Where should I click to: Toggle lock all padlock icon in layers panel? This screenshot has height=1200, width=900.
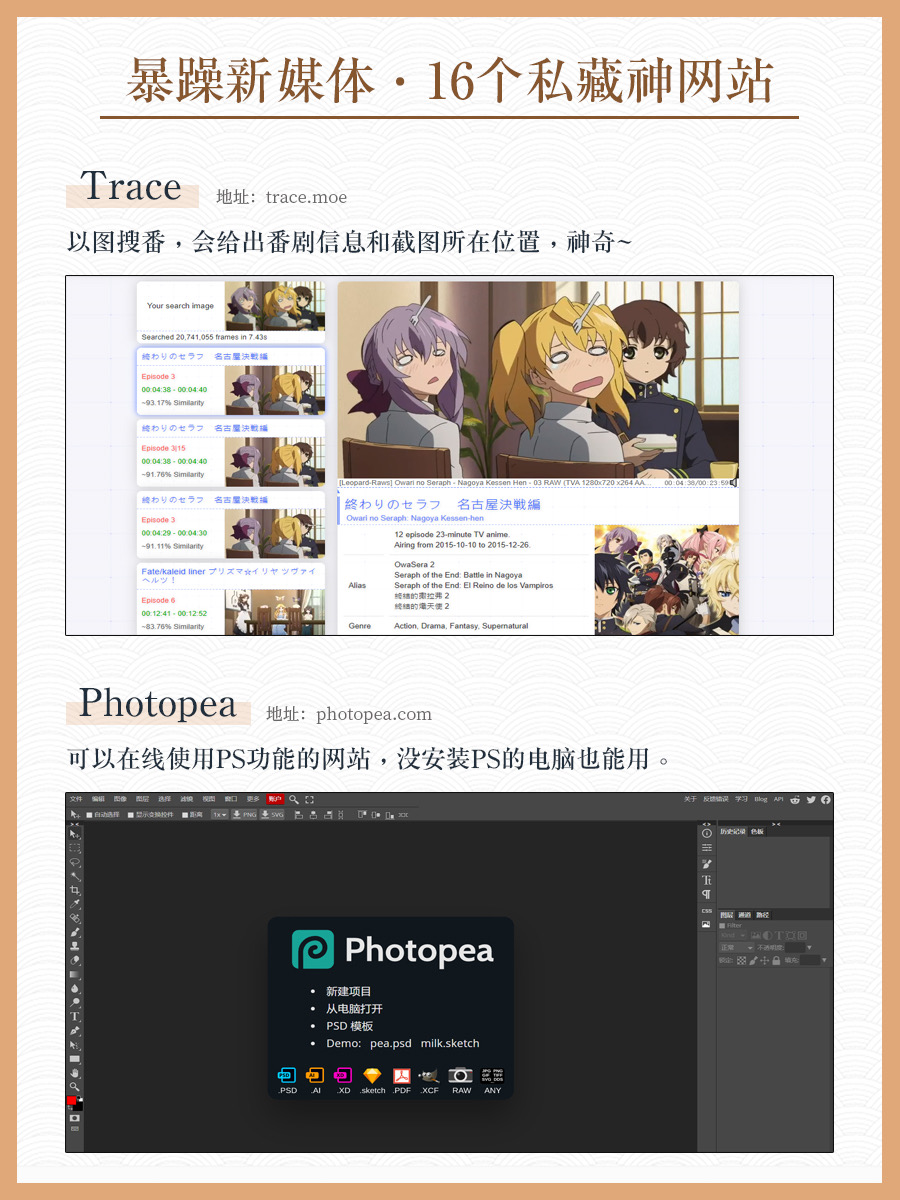point(776,960)
